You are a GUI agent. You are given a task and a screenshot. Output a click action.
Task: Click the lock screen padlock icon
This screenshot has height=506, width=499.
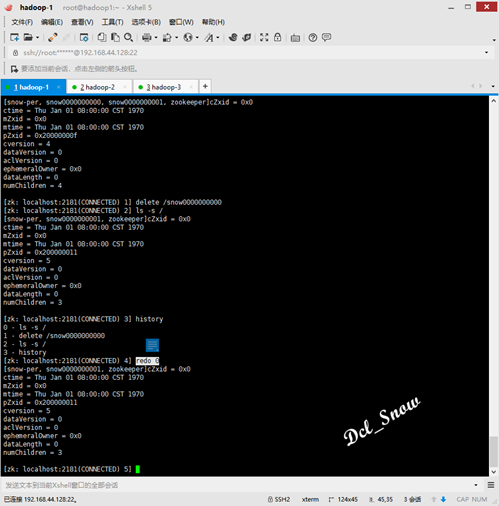pos(277,37)
